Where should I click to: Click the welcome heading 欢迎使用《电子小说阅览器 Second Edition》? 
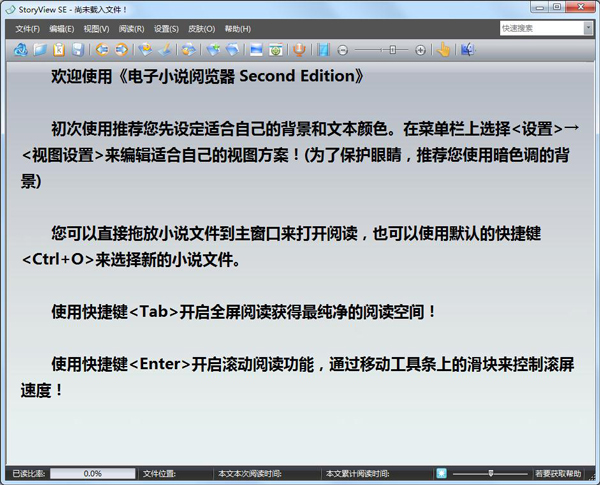click(208, 76)
